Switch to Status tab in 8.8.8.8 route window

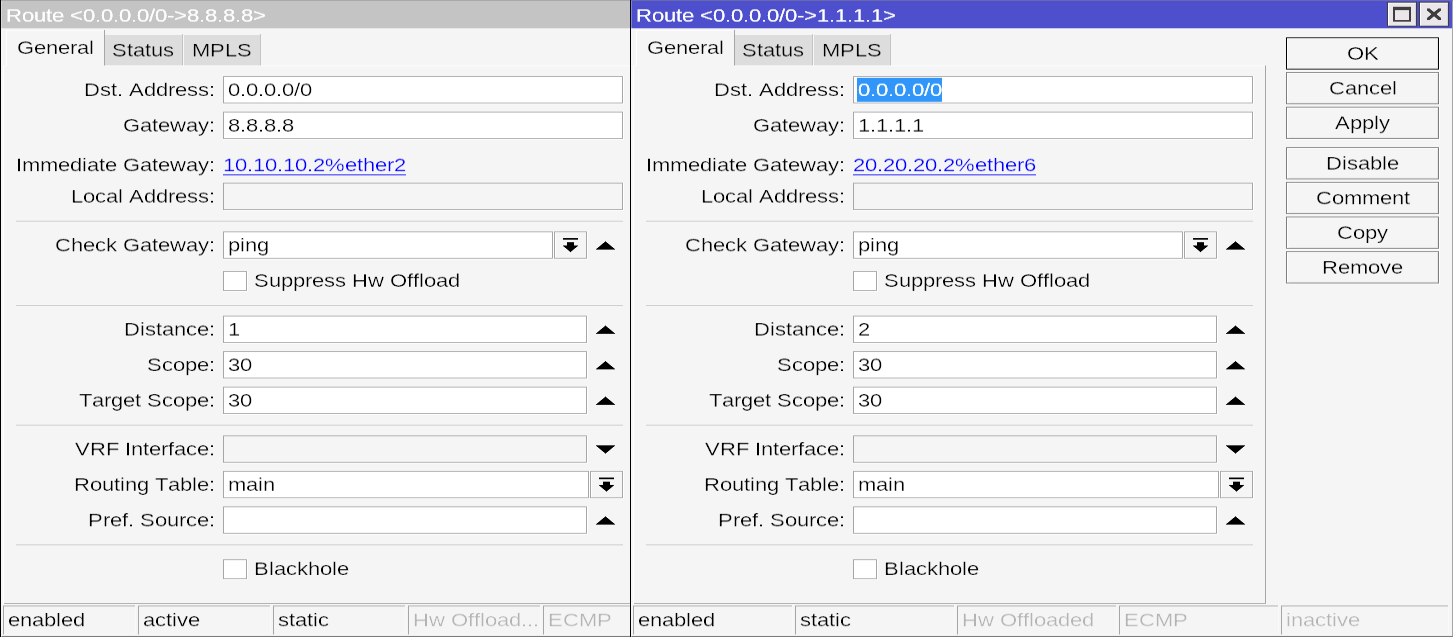143,50
